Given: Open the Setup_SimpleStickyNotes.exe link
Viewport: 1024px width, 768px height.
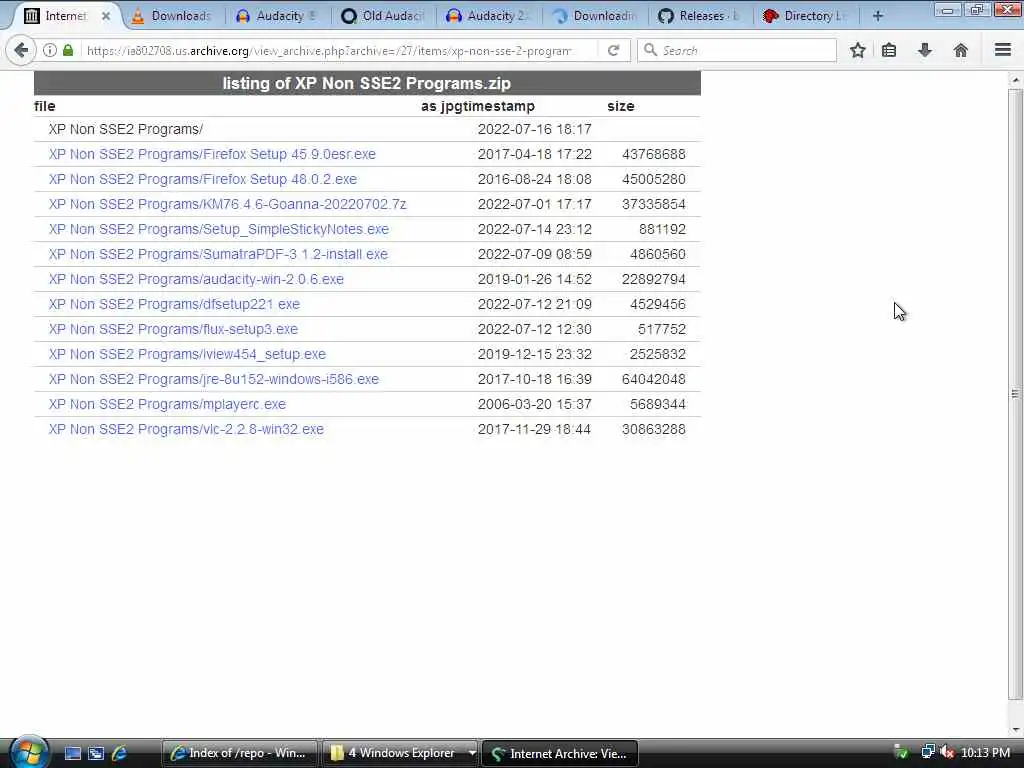Looking at the screenshot, I should (218, 229).
